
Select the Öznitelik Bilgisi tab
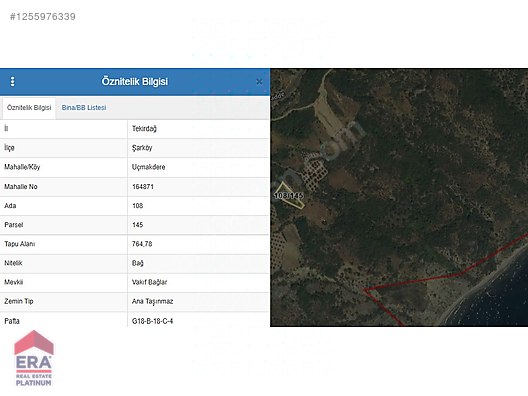29,108
